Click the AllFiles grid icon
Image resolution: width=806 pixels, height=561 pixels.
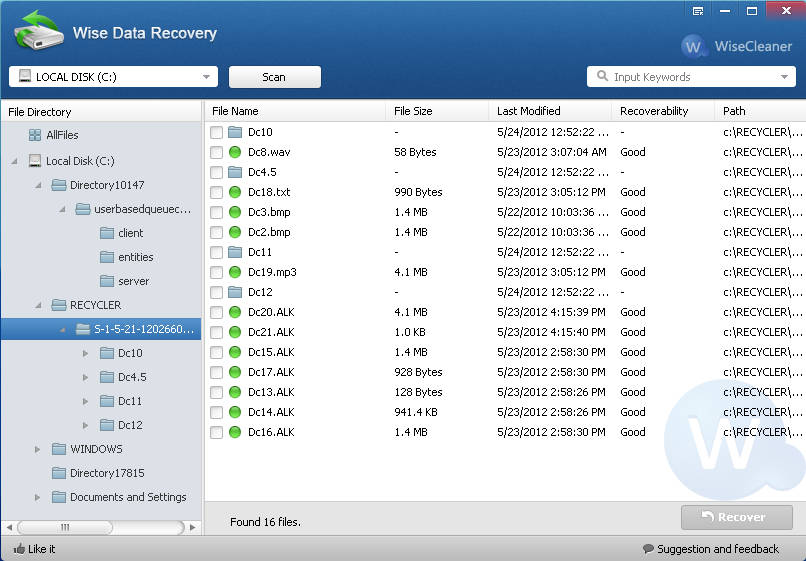click(x=35, y=135)
